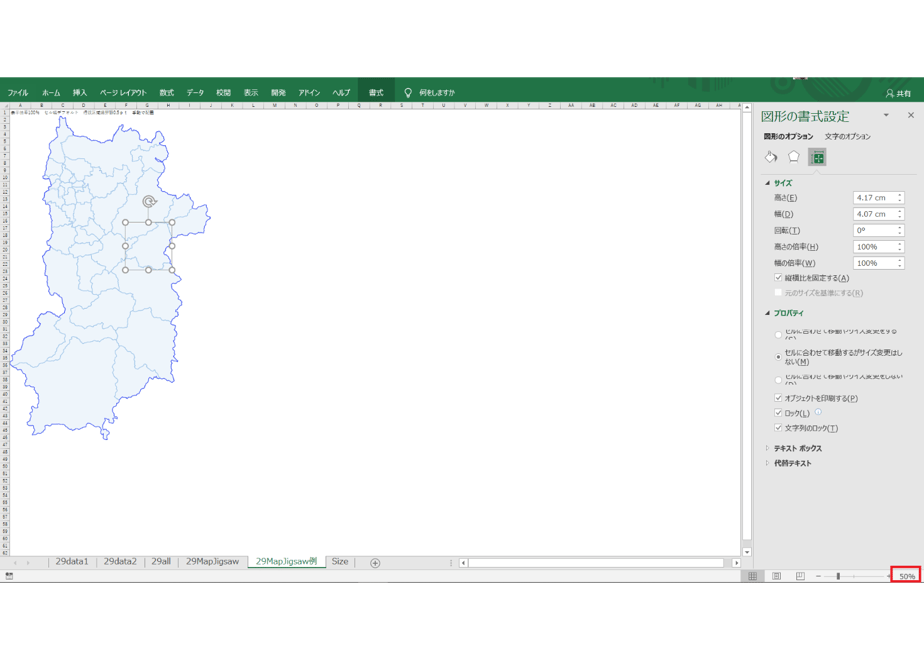The width and height of the screenshot is (924, 660).
Task: Switch to Page Layout view icon
Action: tap(776, 576)
